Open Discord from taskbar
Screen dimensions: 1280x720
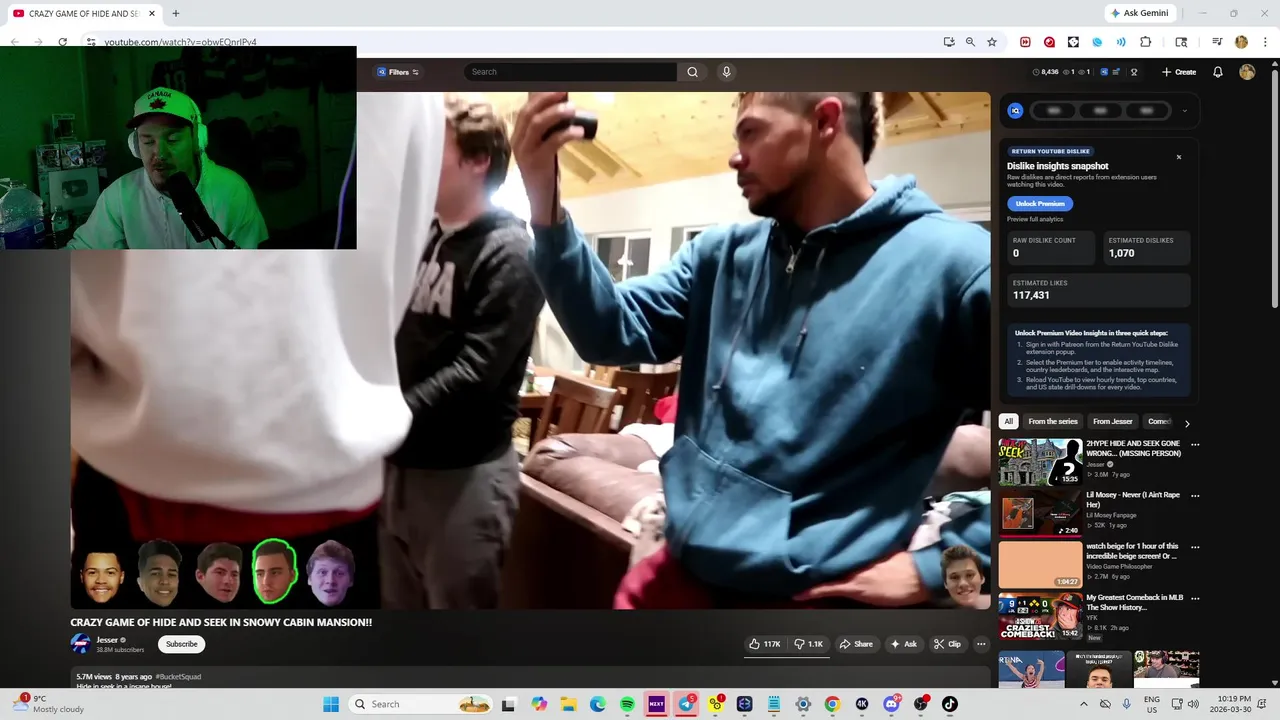pos(891,704)
